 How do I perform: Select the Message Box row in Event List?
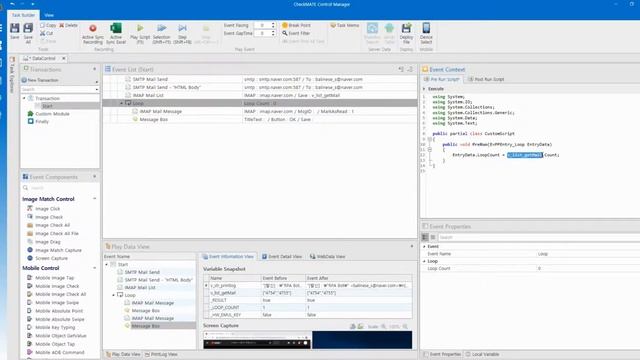tap(260, 119)
